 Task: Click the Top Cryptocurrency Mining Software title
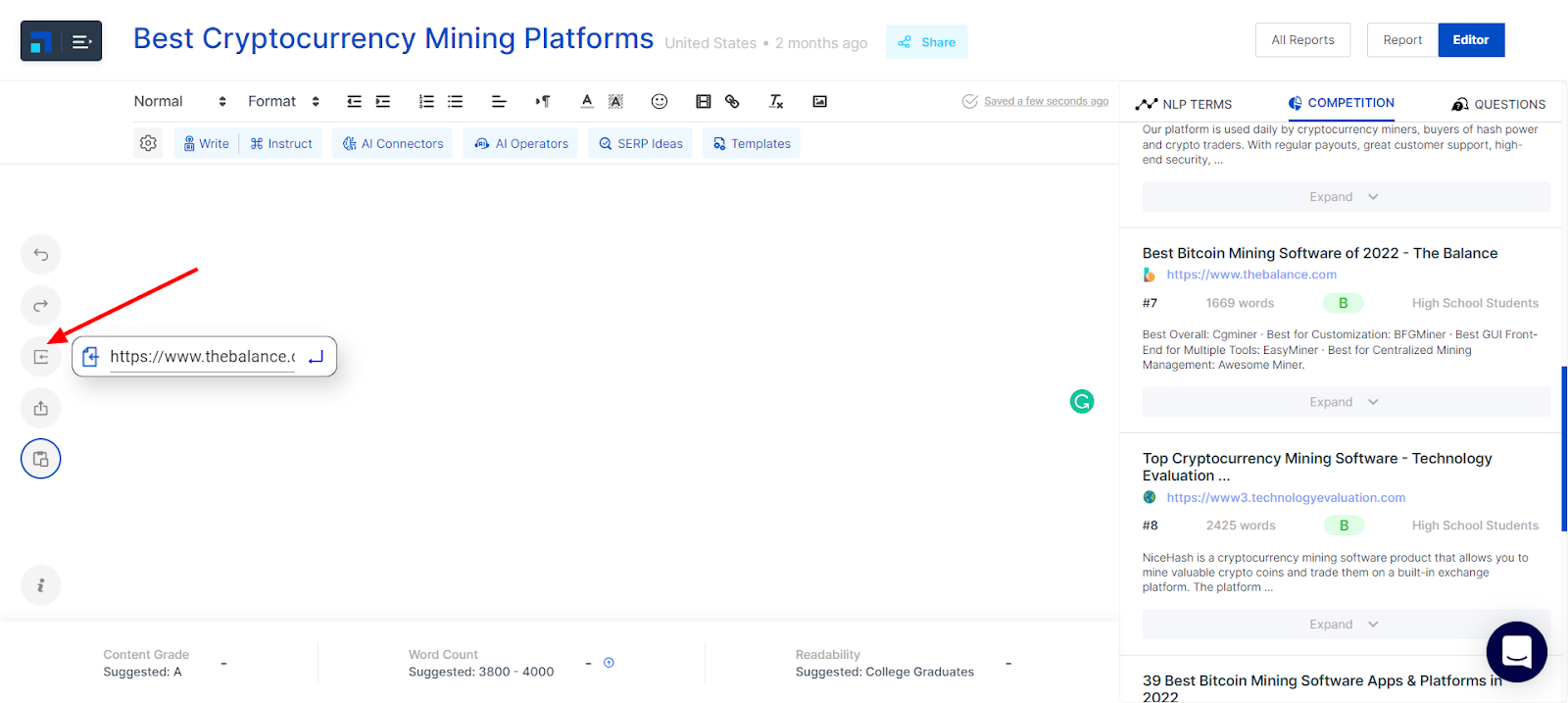(1317, 467)
